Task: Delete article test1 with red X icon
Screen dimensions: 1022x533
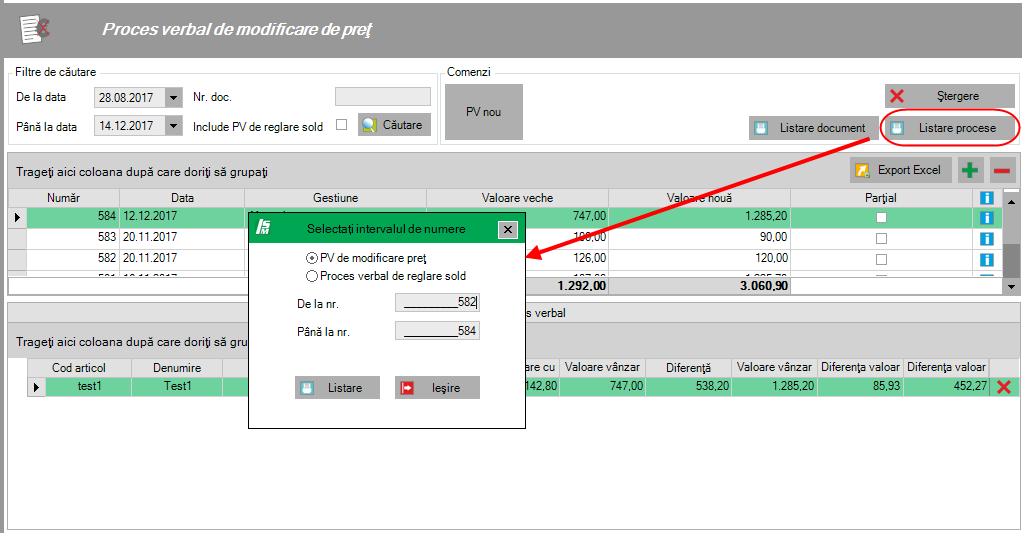Action: click(1004, 386)
